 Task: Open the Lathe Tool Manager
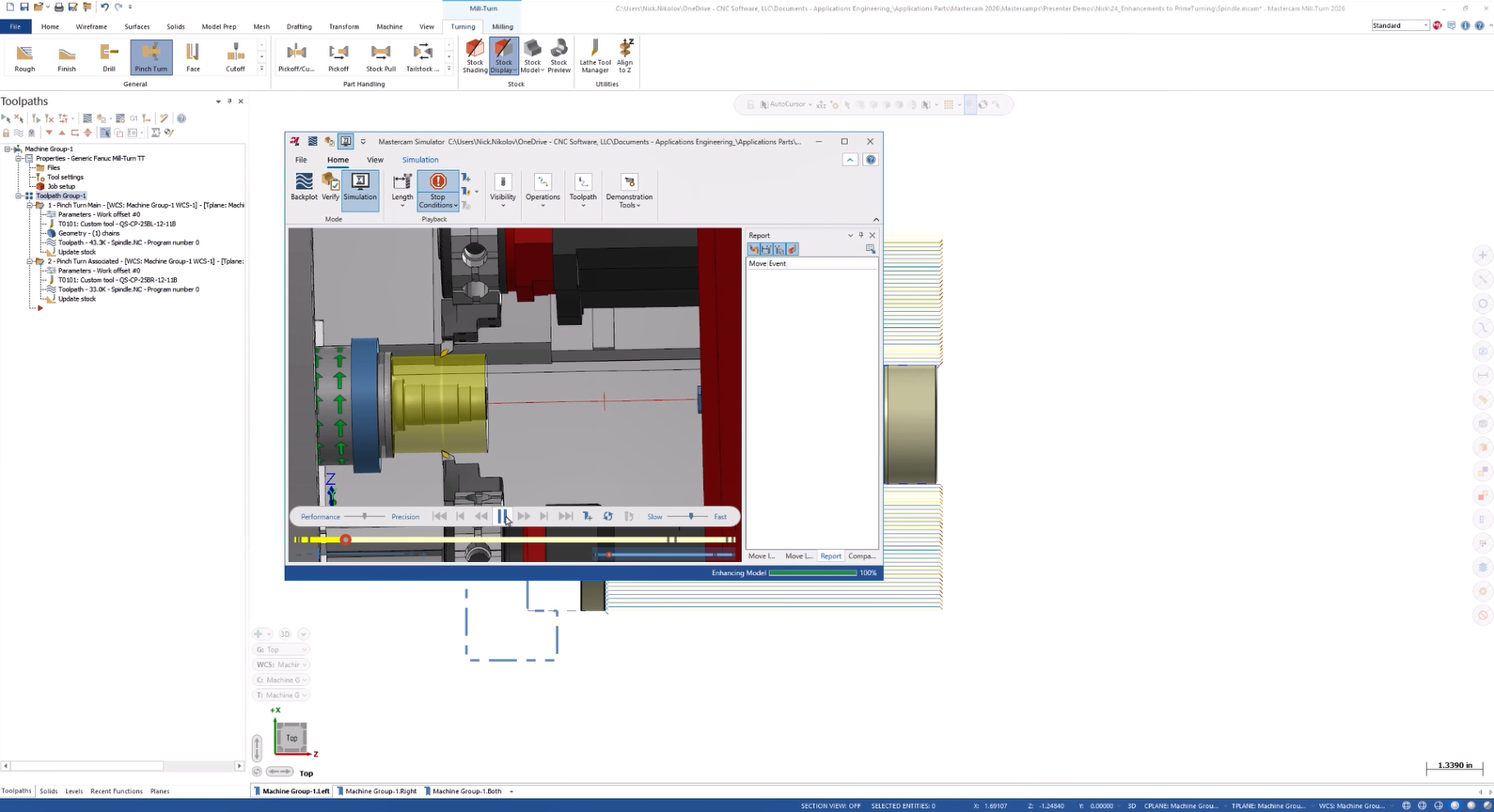pos(595,56)
